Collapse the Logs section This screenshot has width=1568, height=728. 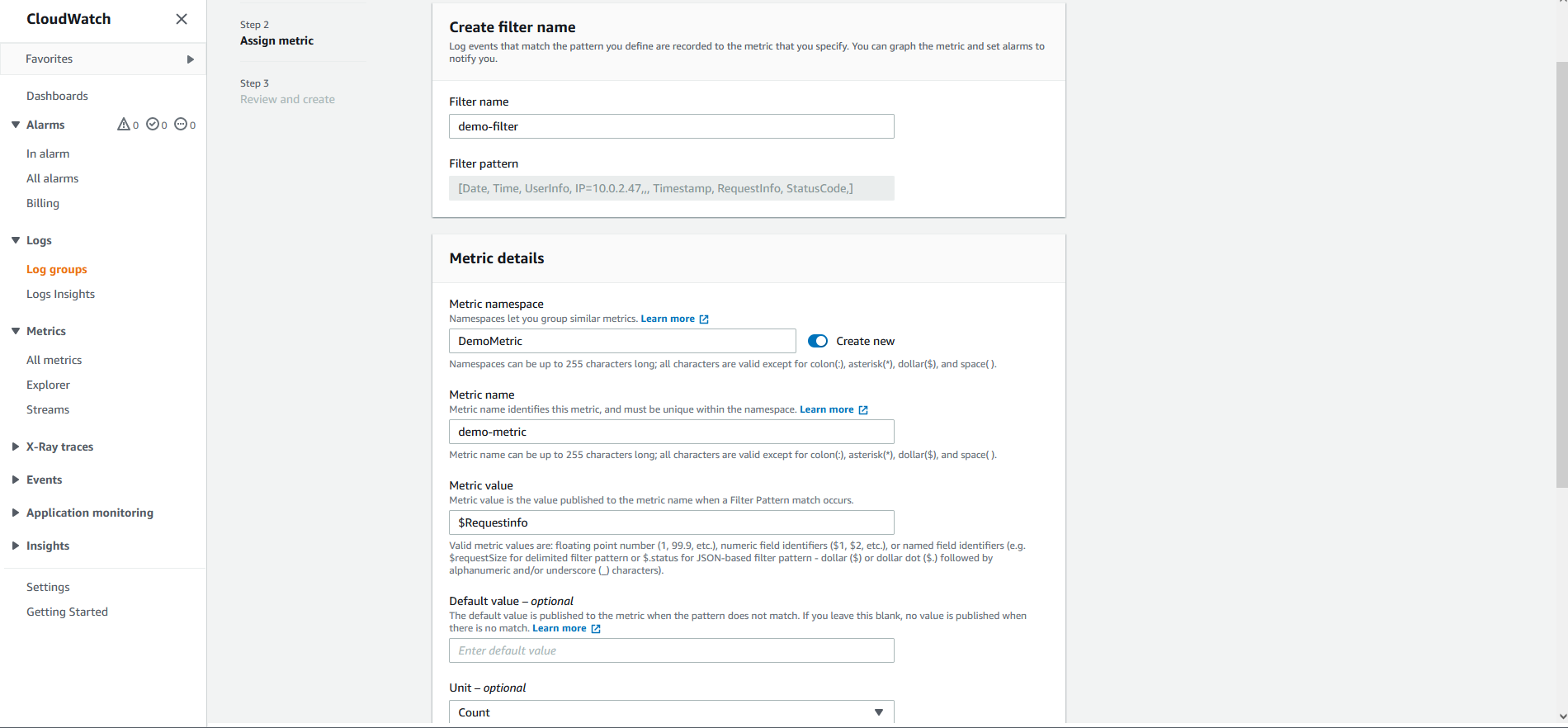(16, 240)
